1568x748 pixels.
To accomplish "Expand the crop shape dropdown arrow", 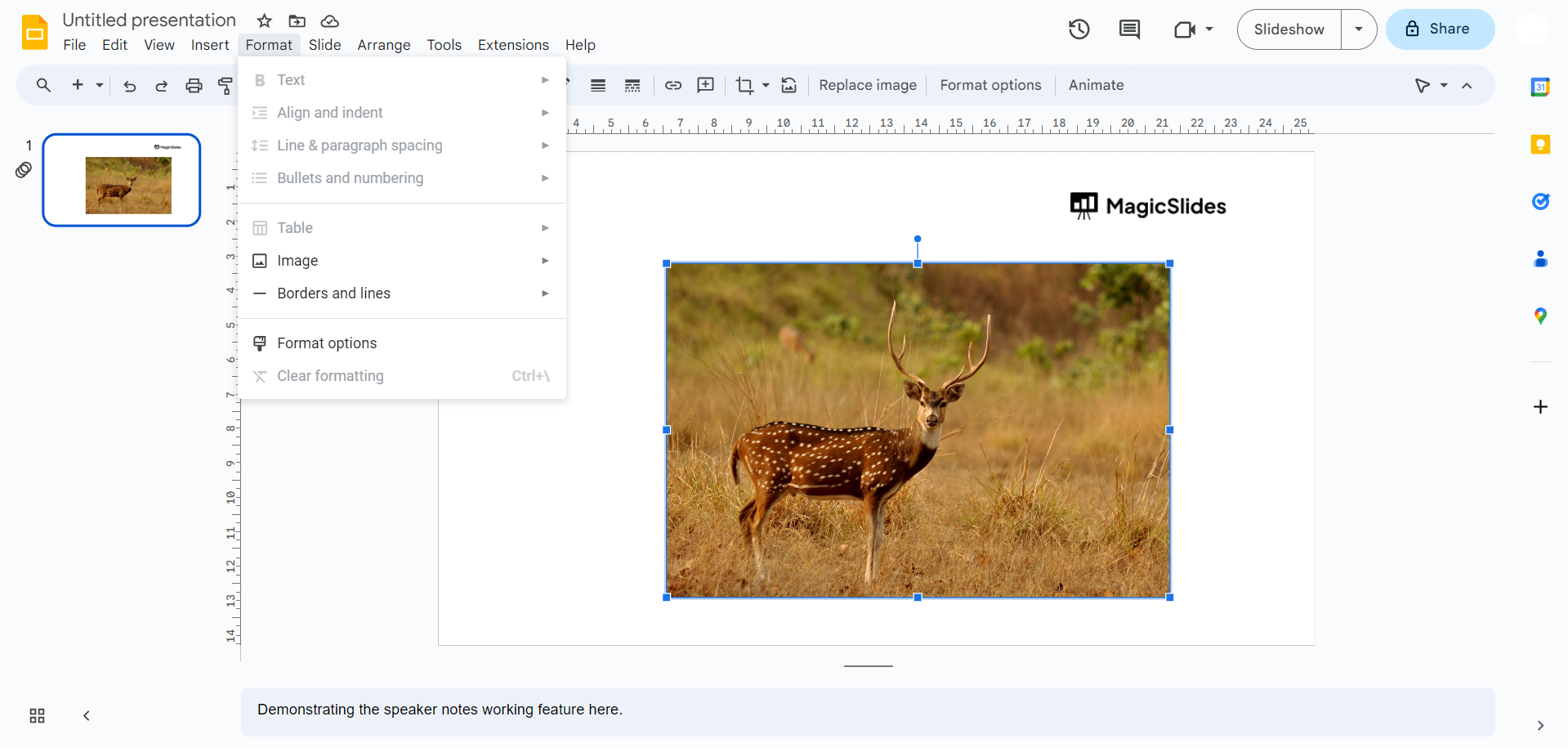I will pyautogui.click(x=766, y=86).
